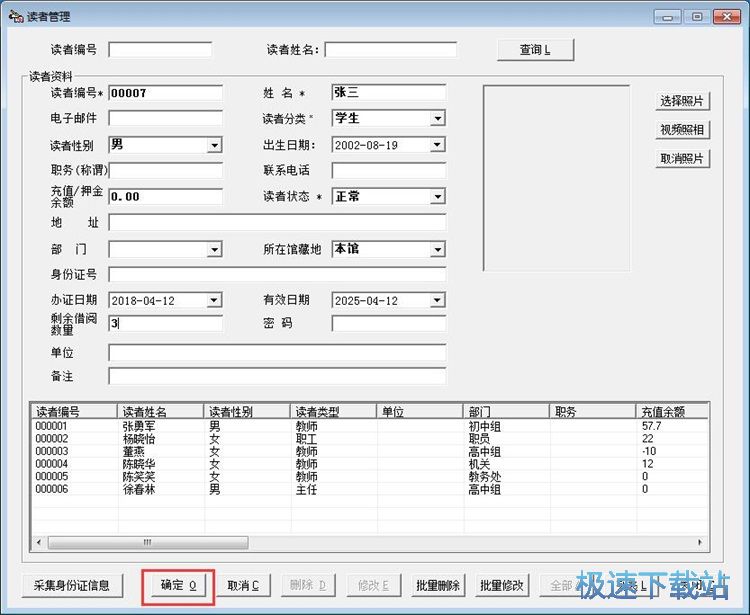Viewport: 750px width, 615px height.
Task: Click the 读者管理 title bar app icon
Action: click(15, 17)
